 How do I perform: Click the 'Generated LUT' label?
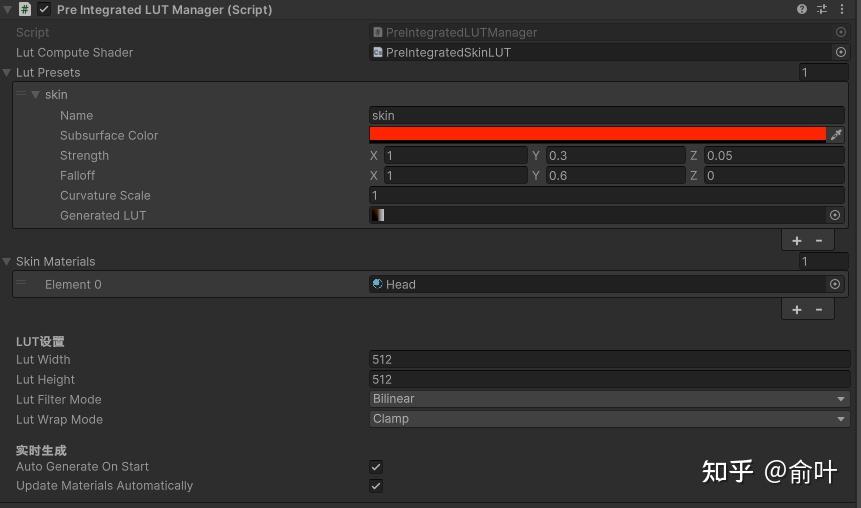click(103, 215)
